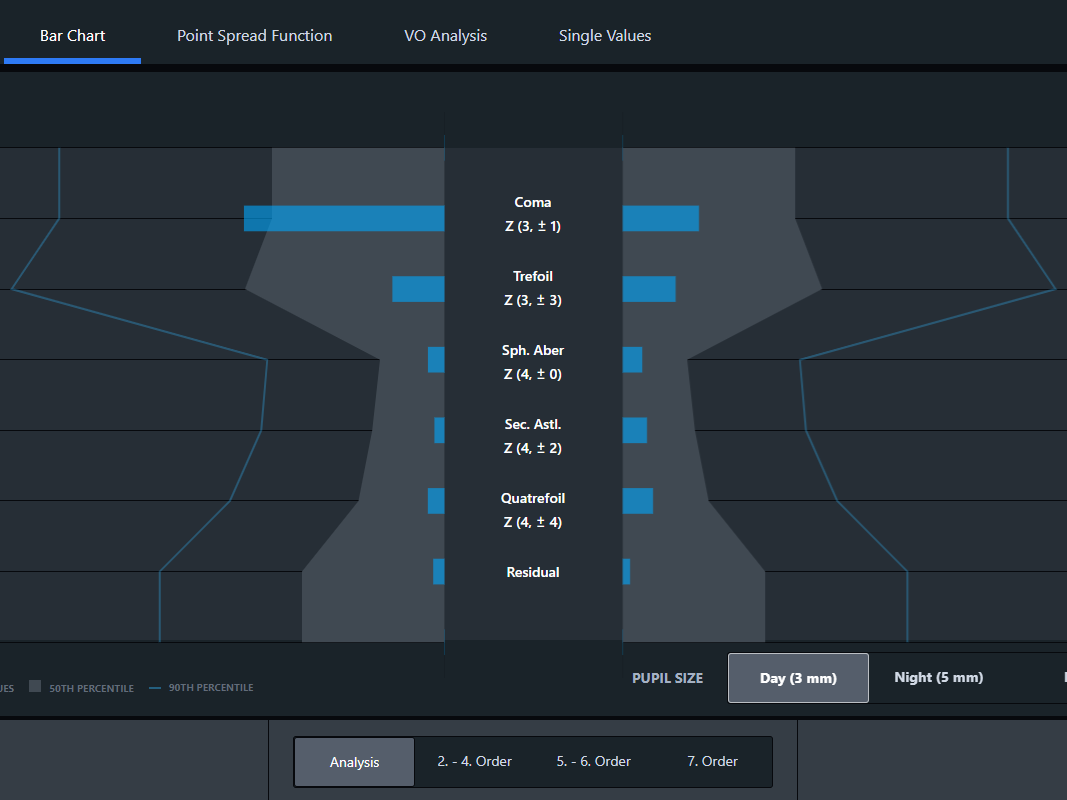Show the 5. - 6. Order aberrations
The width and height of the screenshot is (1067, 800).
[593, 762]
